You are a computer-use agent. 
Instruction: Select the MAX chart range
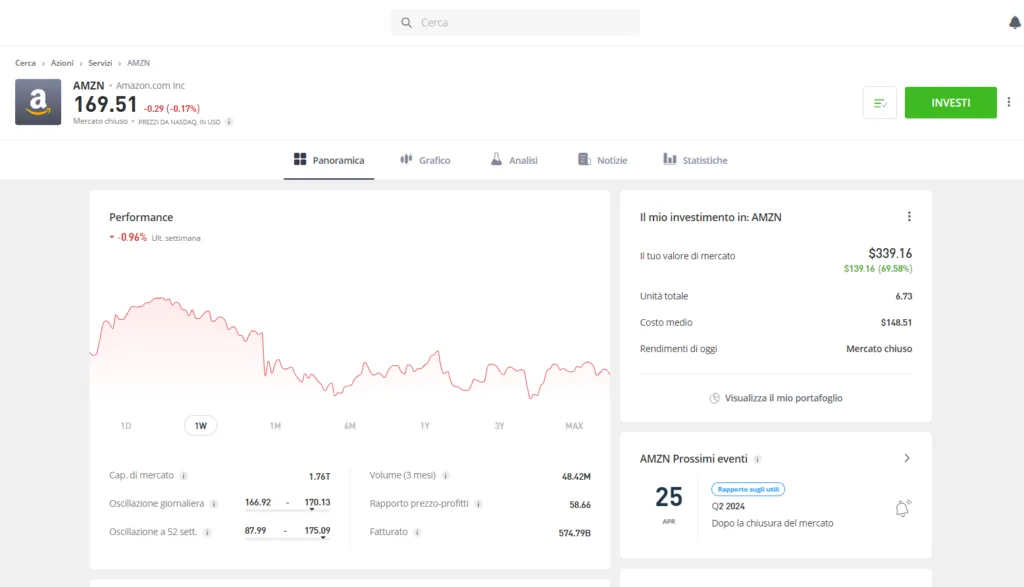[574, 426]
